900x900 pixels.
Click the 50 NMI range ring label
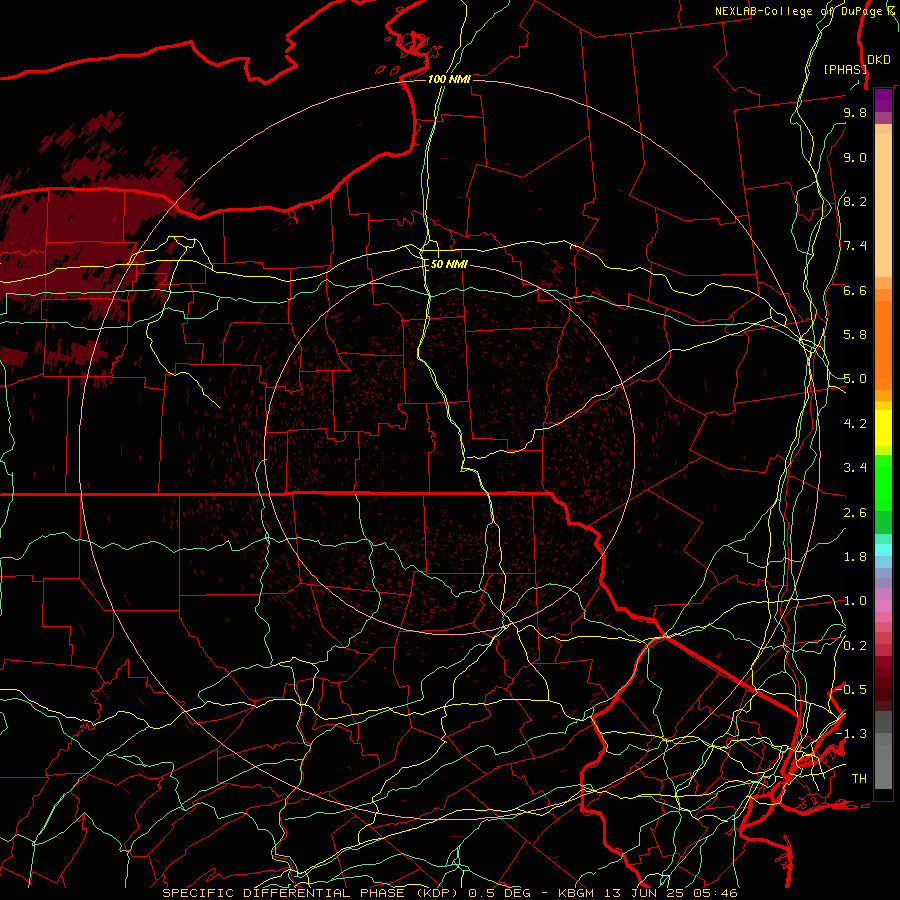[449, 264]
